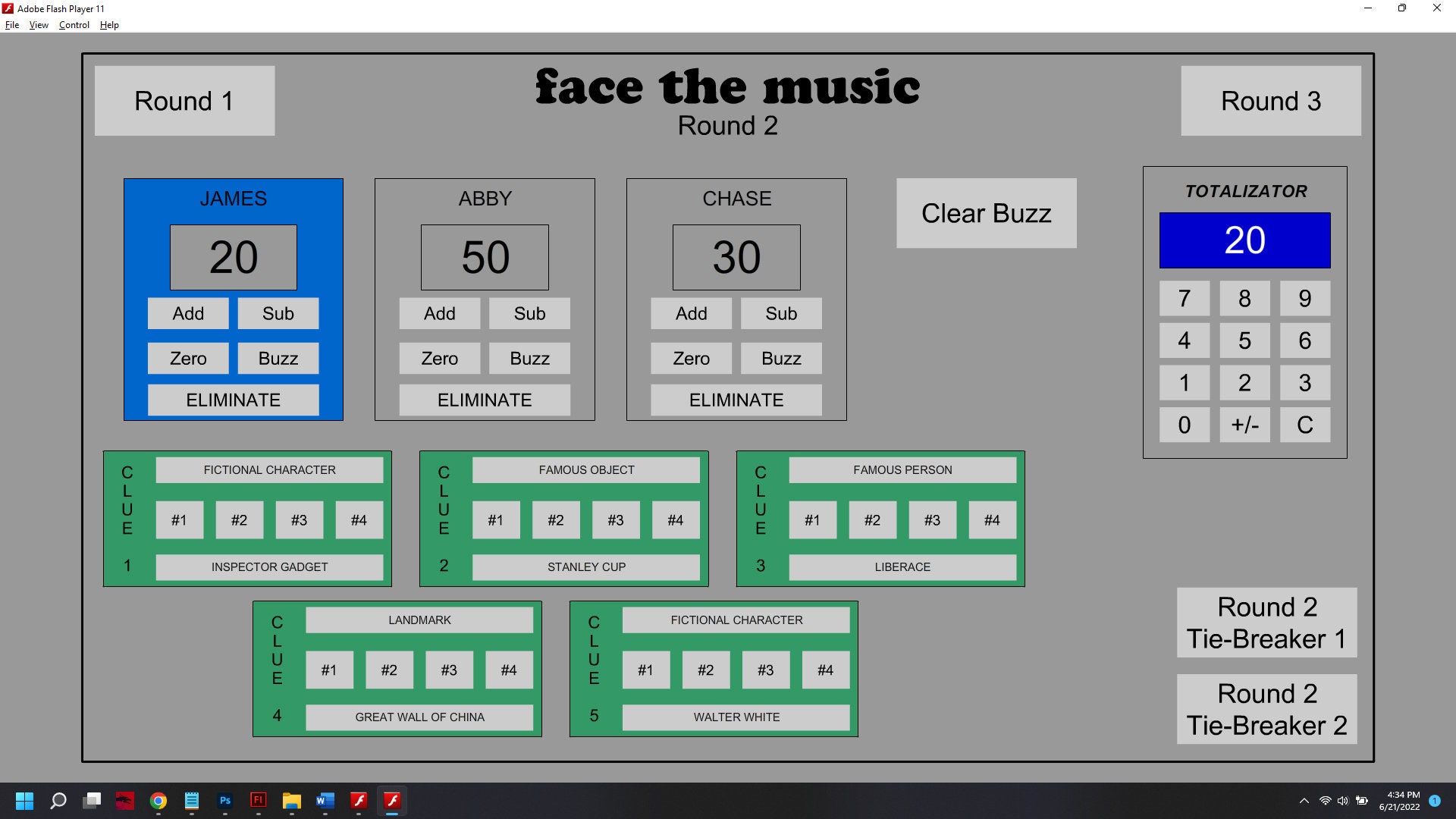The image size is (1456, 819).
Task: Open Word from the taskbar
Action: click(x=326, y=801)
